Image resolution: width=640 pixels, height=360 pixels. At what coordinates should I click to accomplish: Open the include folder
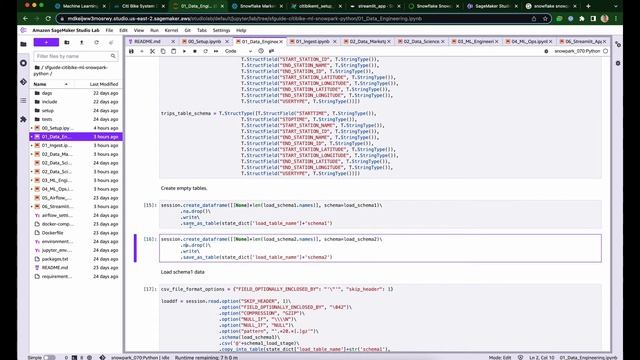76,102
